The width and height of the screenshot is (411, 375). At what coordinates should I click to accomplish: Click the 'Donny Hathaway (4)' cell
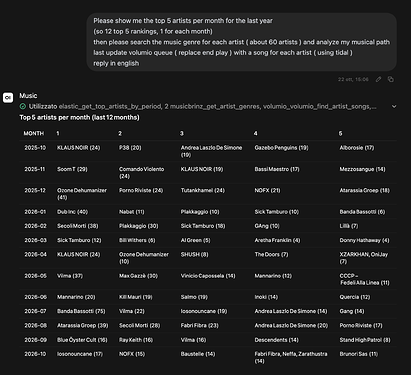pyautogui.click(x=364, y=240)
